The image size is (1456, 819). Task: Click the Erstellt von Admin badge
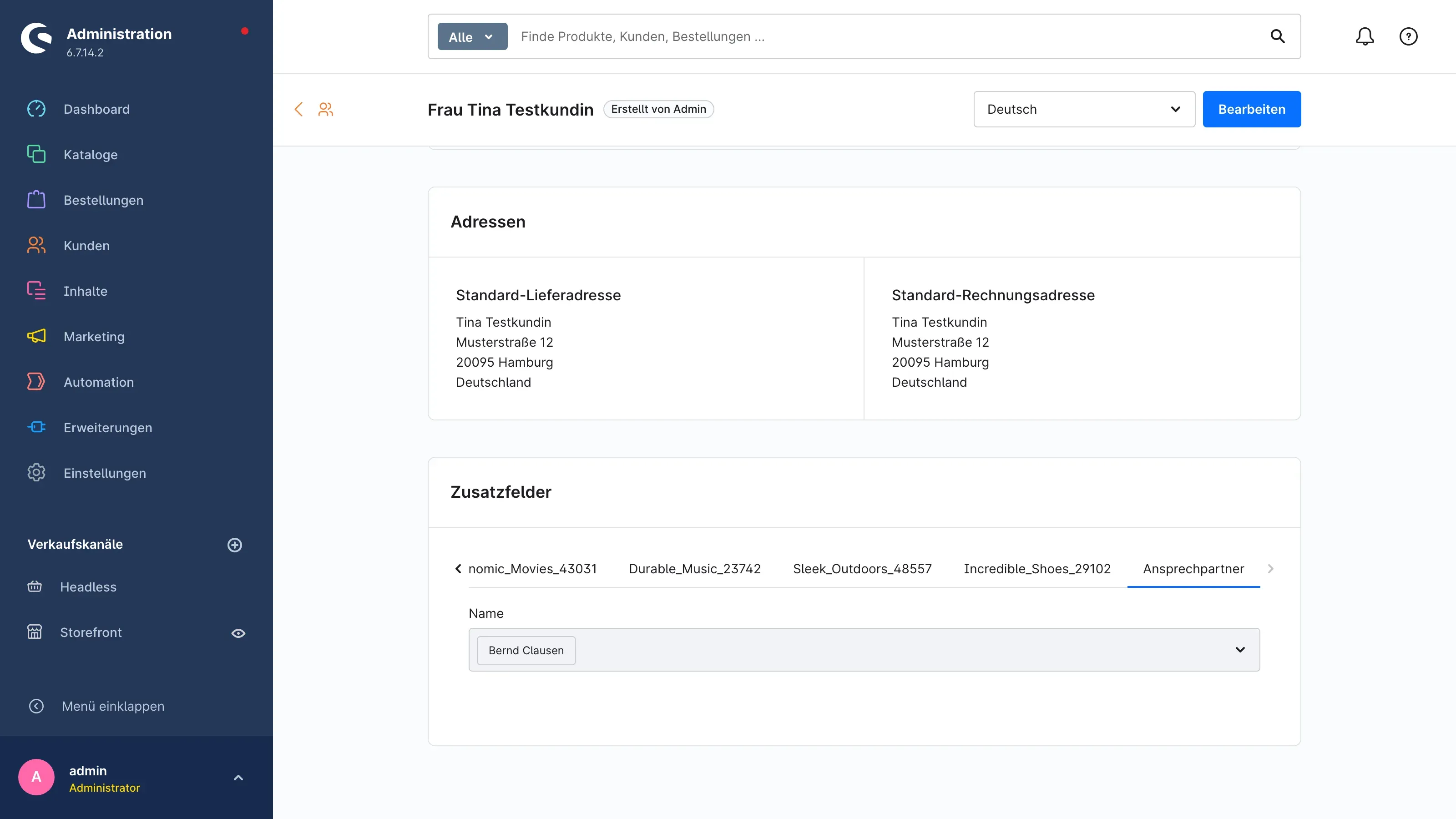658,109
